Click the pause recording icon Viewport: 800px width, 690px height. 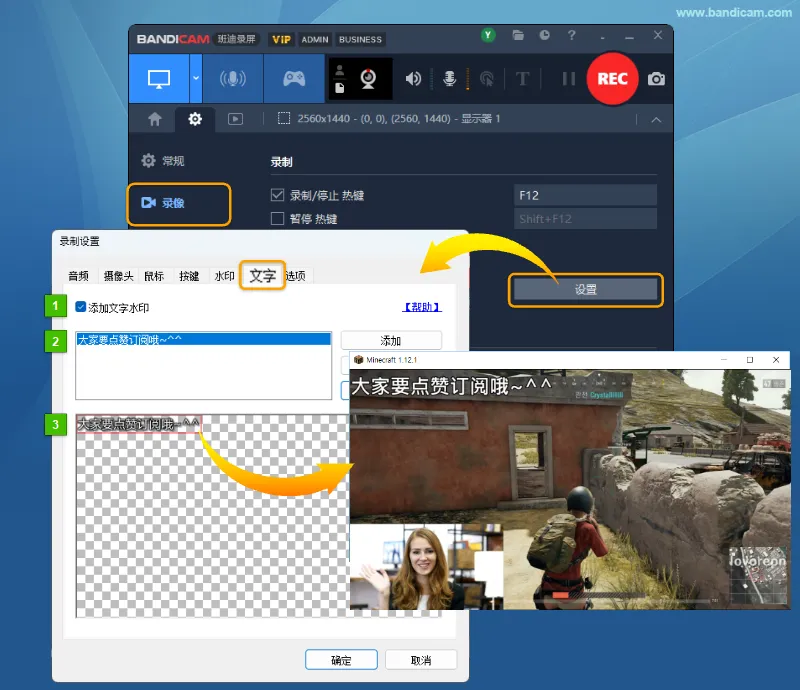[568, 79]
